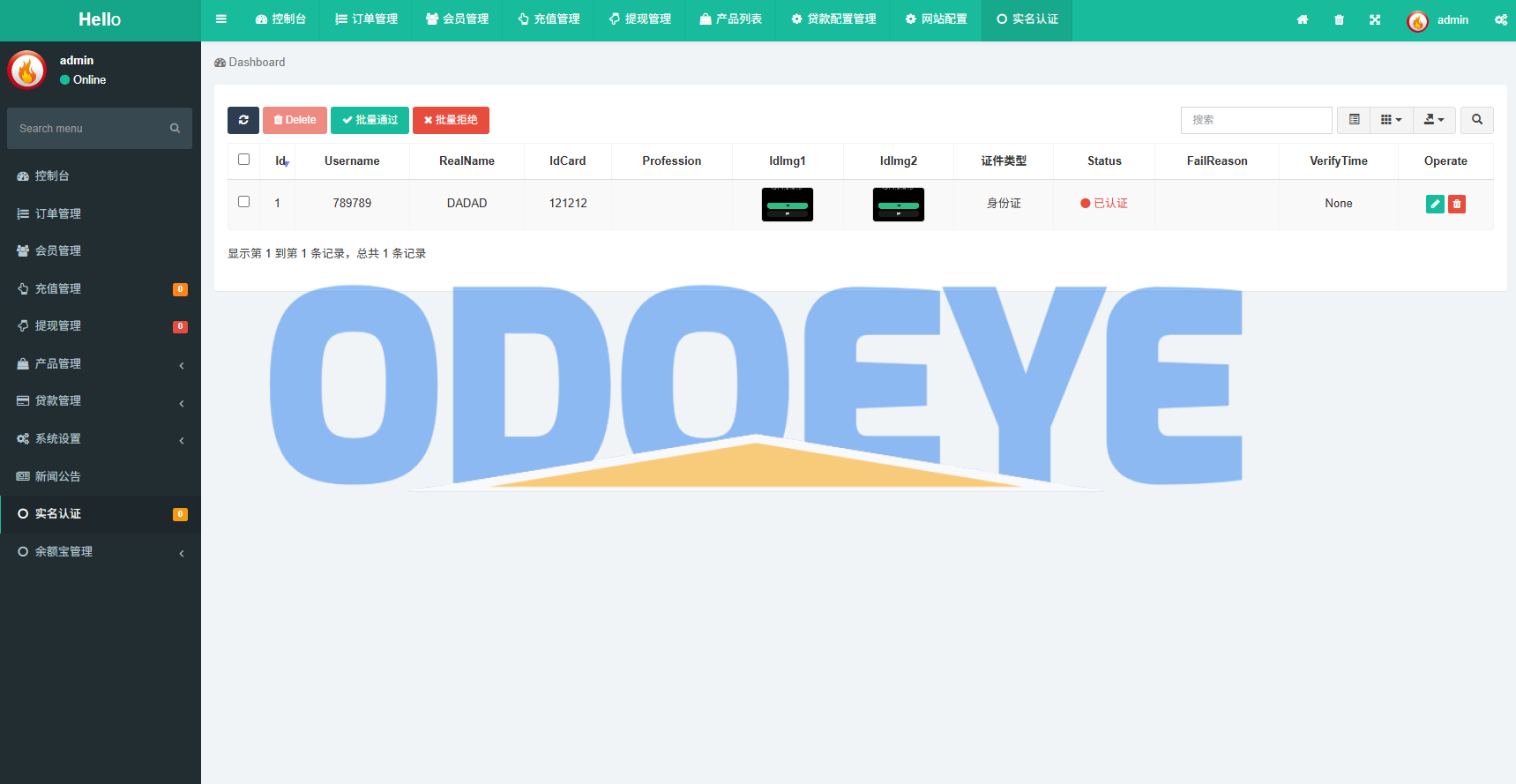
Task: Click the 实名认证 orange badge in sidebar
Action: (x=180, y=514)
